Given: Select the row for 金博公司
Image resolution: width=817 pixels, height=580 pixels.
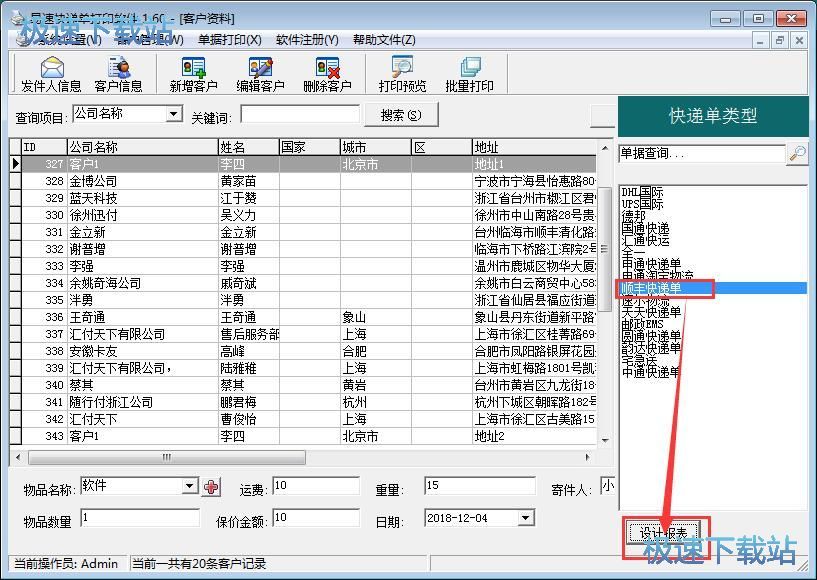Looking at the screenshot, I should (x=303, y=181).
